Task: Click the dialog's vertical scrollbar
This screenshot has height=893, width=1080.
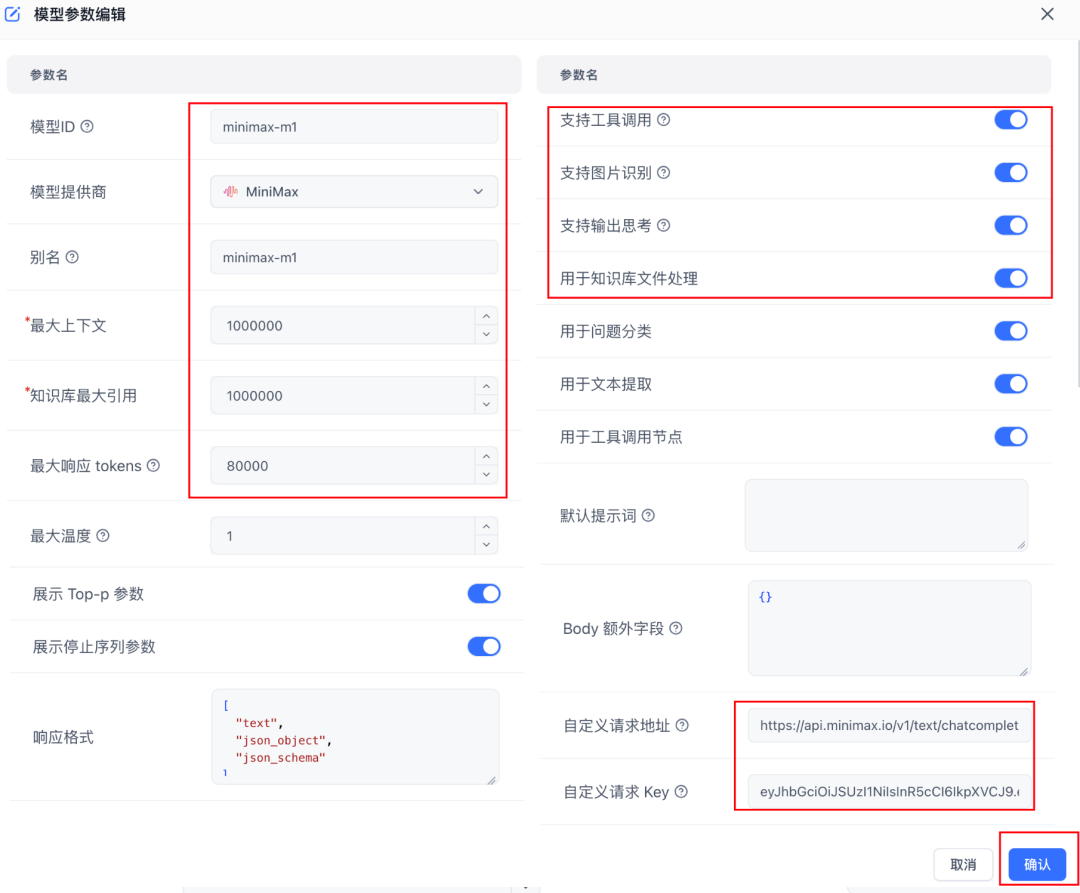Action: pos(1077,213)
